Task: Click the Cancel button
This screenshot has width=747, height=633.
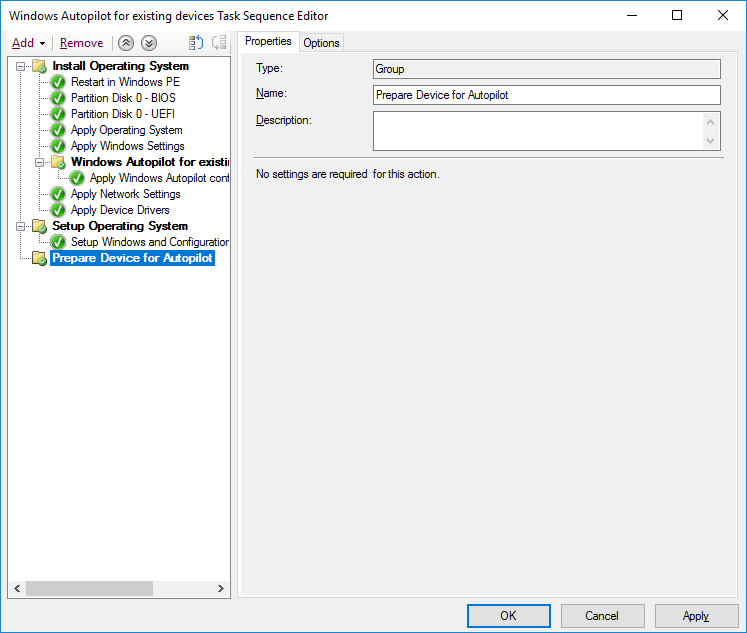Action: (602, 616)
